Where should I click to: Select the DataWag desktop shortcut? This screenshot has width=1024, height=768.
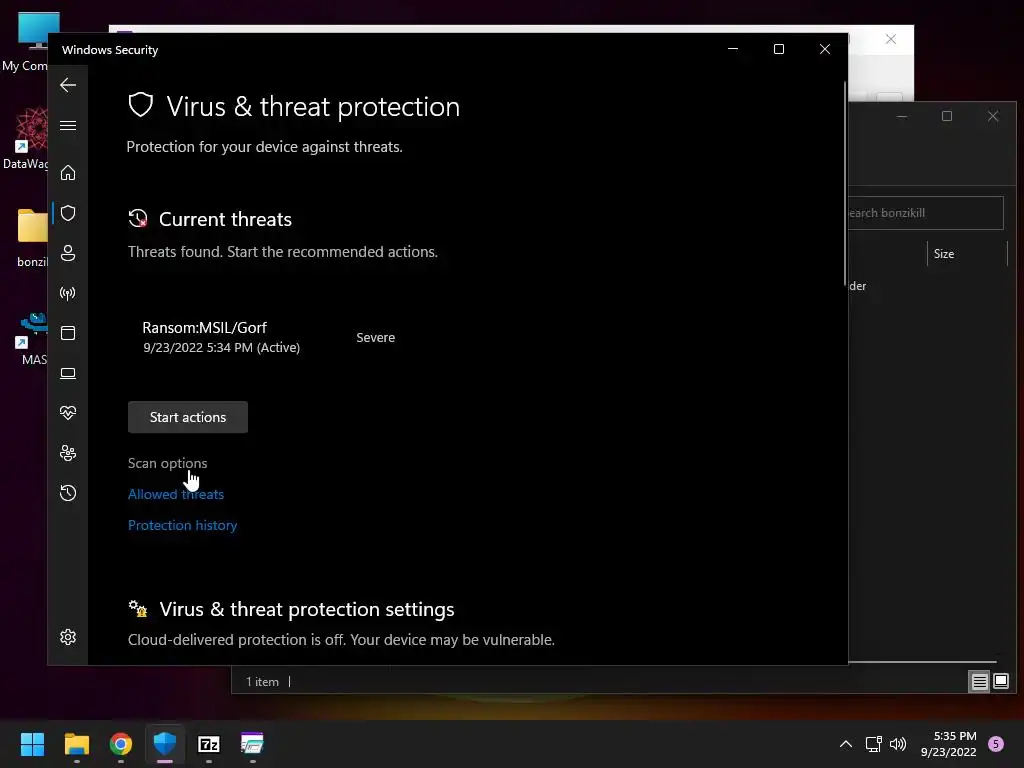coord(26,138)
